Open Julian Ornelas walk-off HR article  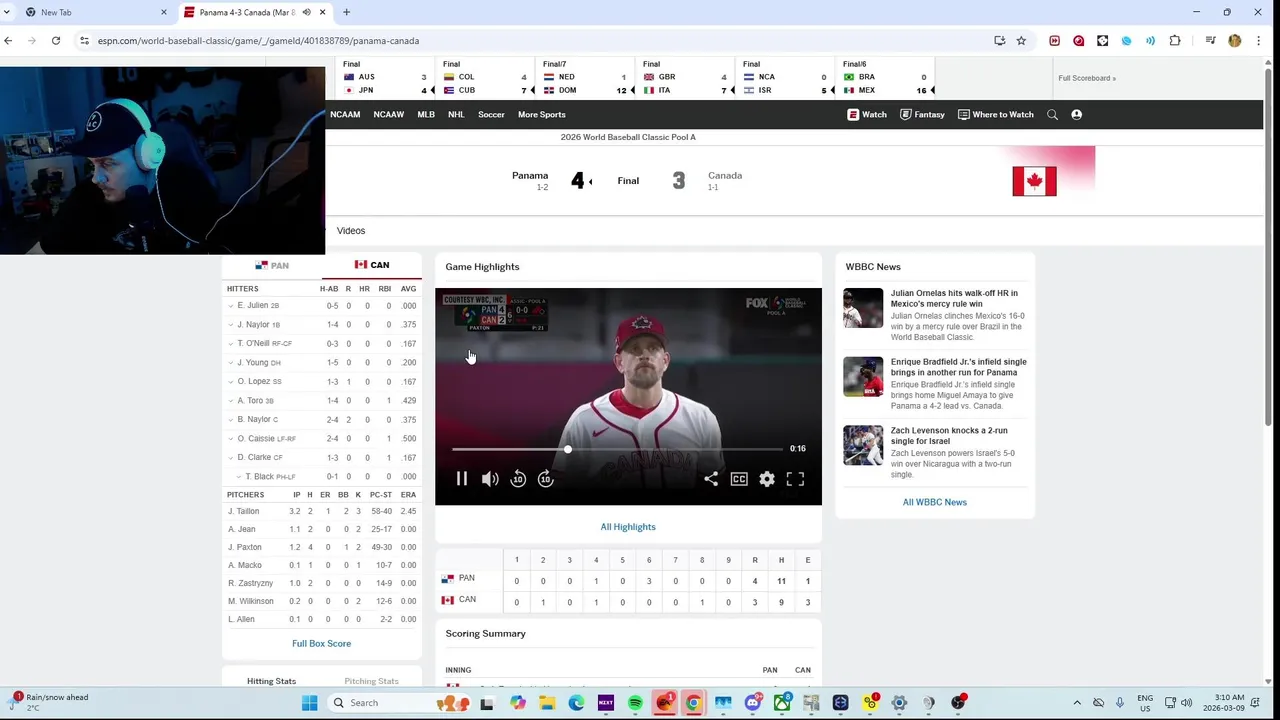(954, 298)
